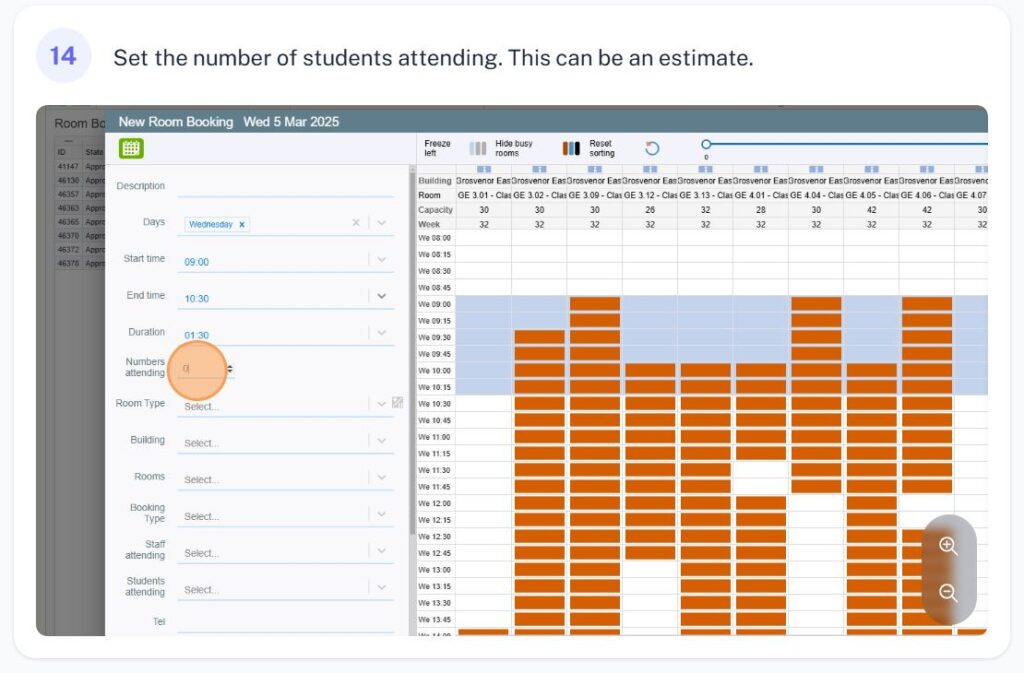Expand the Building dropdown
The width and height of the screenshot is (1024, 673).
click(x=381, y=440)
